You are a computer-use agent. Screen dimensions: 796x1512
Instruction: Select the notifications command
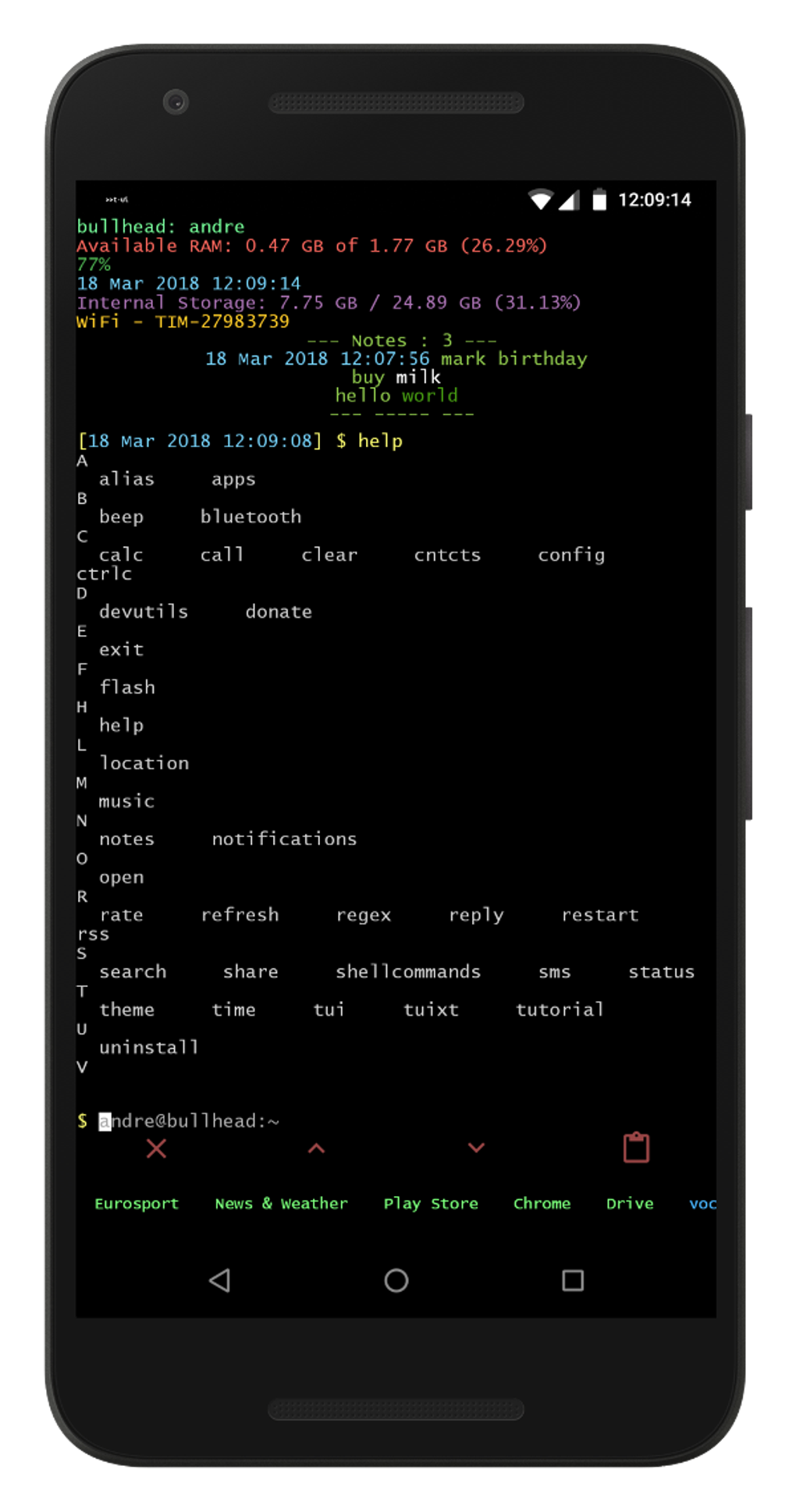pyautogui.click(x=284, y=838)
